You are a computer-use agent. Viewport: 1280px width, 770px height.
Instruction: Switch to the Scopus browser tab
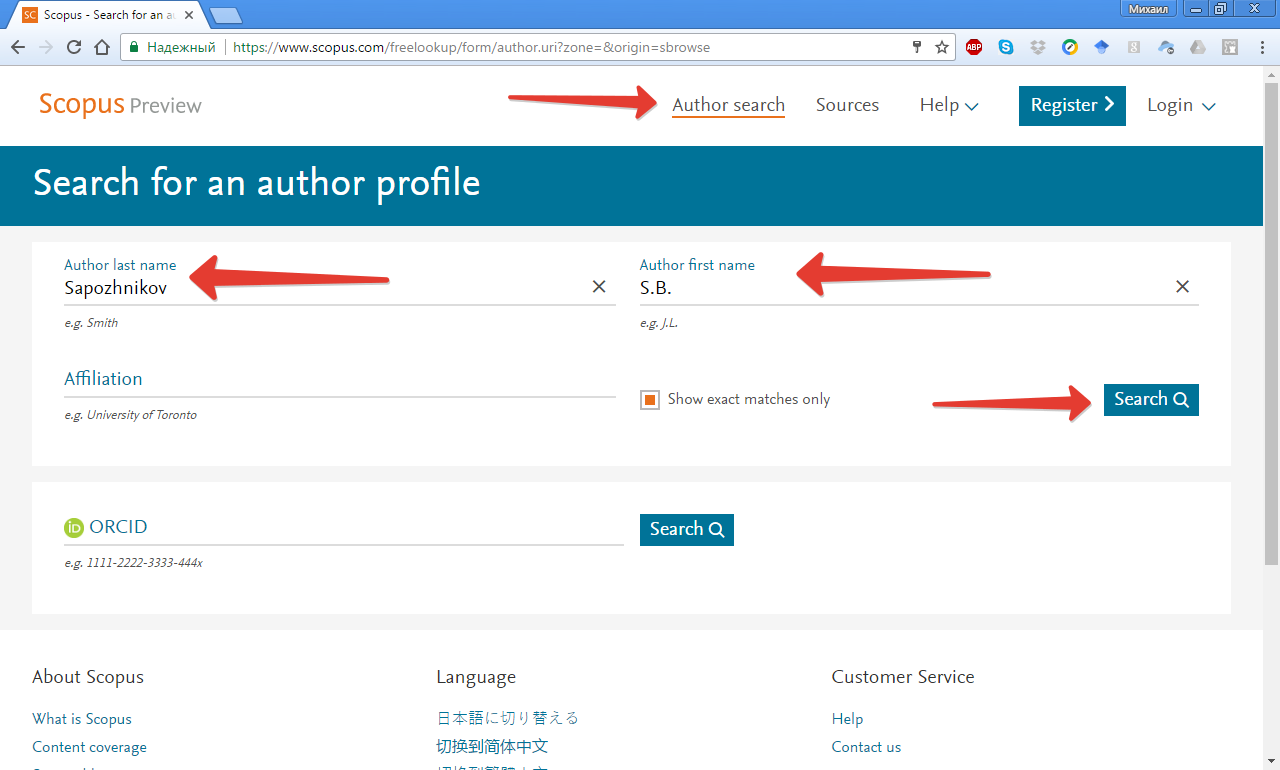click(108, 15)
